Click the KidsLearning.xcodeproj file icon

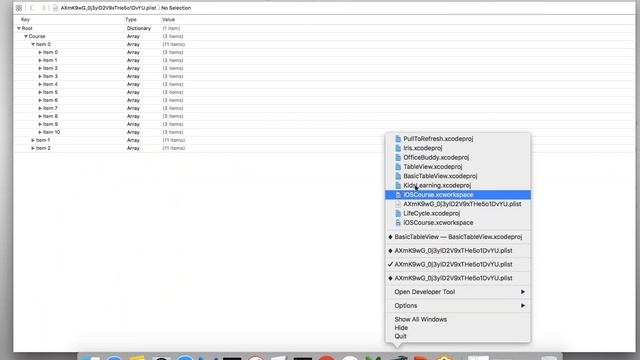[398, 185]
